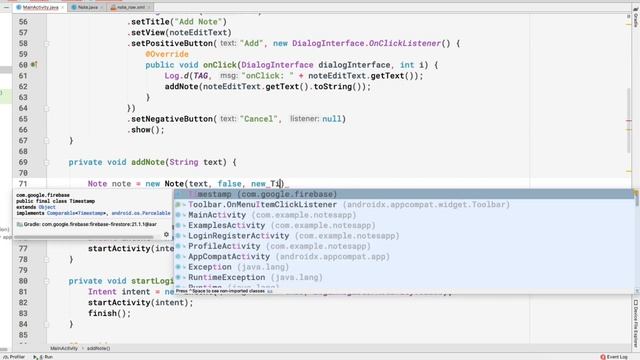Click addNote() in the breadcrumb bar
This screenshot has height=360, width=640.
coord(98,348)
